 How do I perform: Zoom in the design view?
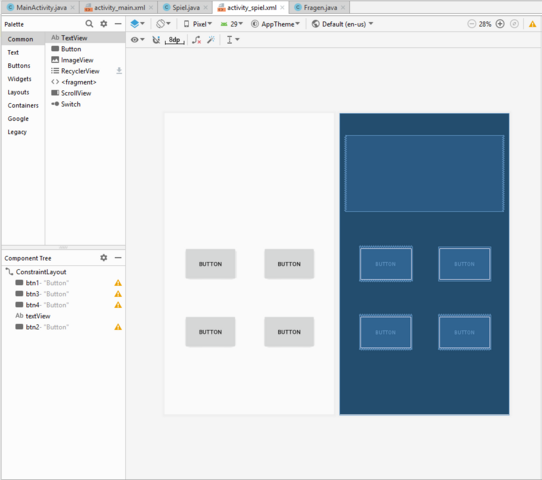[500, 24]
